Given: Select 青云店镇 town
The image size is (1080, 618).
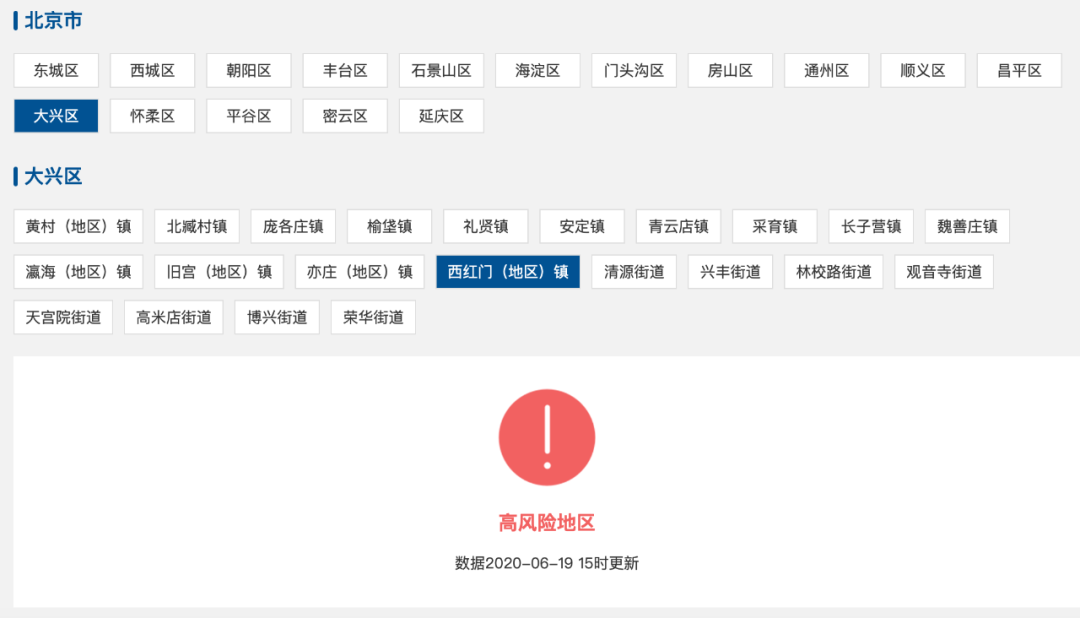Looking at the screenshot, I should tap(678, 227).
